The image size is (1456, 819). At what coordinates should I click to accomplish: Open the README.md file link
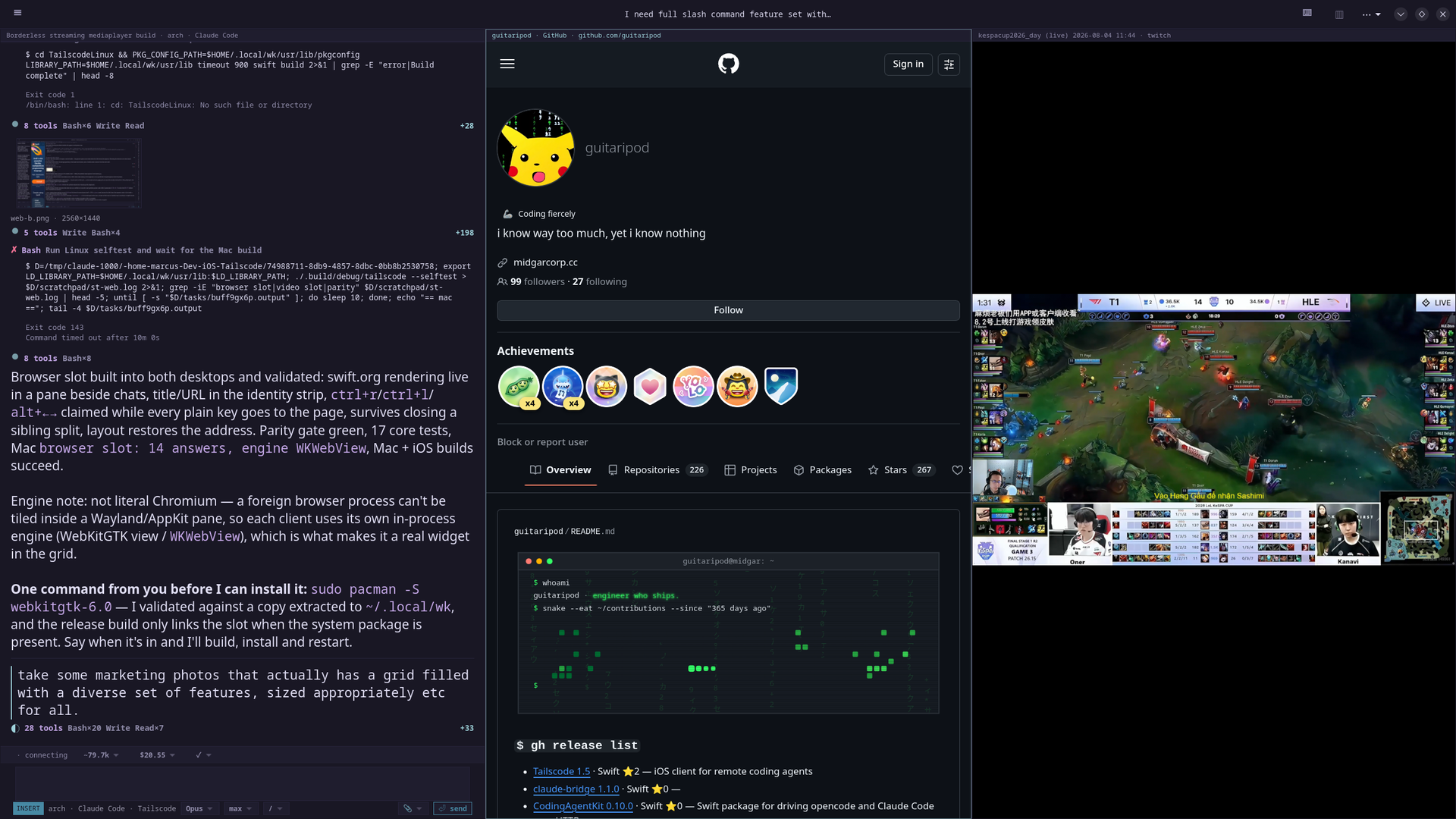[x=592, y=532]
